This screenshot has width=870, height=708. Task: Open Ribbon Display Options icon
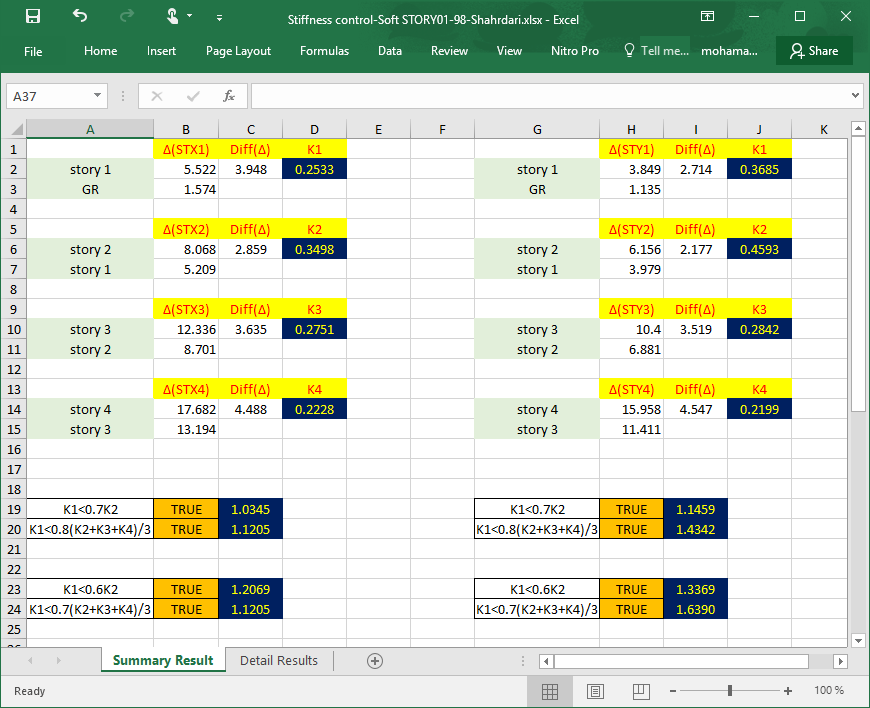707,17
